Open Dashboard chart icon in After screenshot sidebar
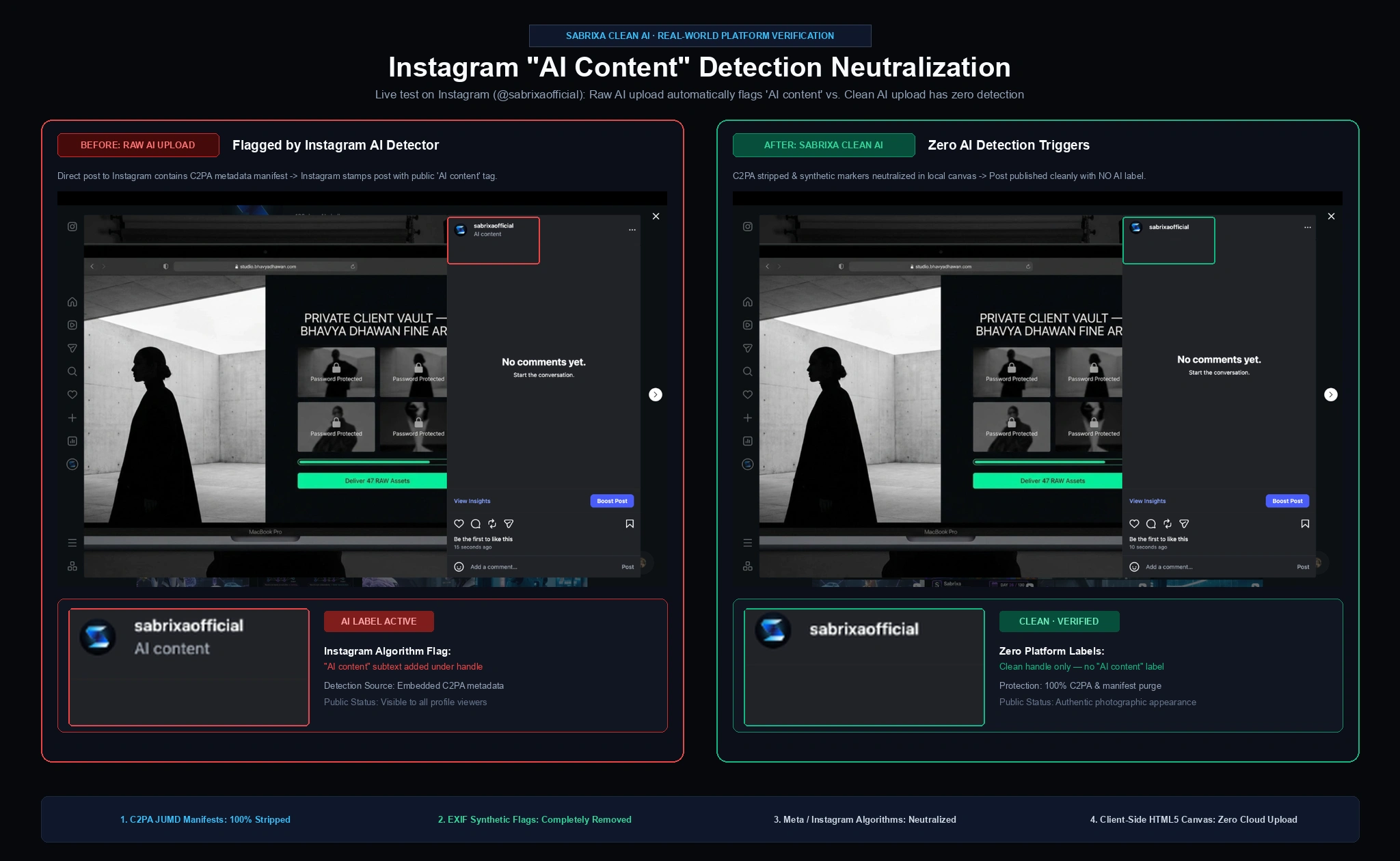1400x861 pixels. pyautogui.click(x=748, y=441)
